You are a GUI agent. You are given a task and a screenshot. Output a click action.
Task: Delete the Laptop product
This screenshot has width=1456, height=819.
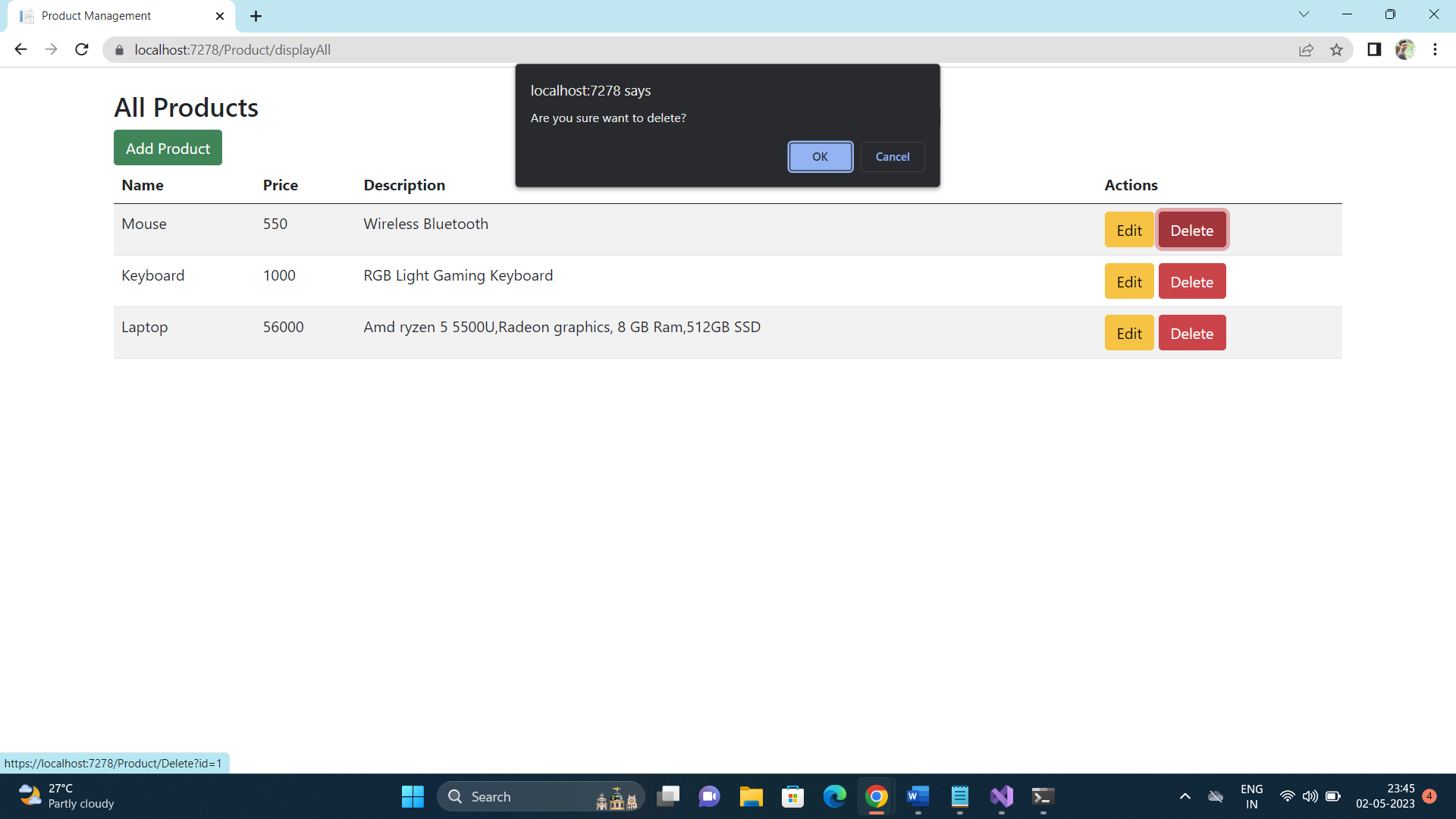tap(1192, 332)
